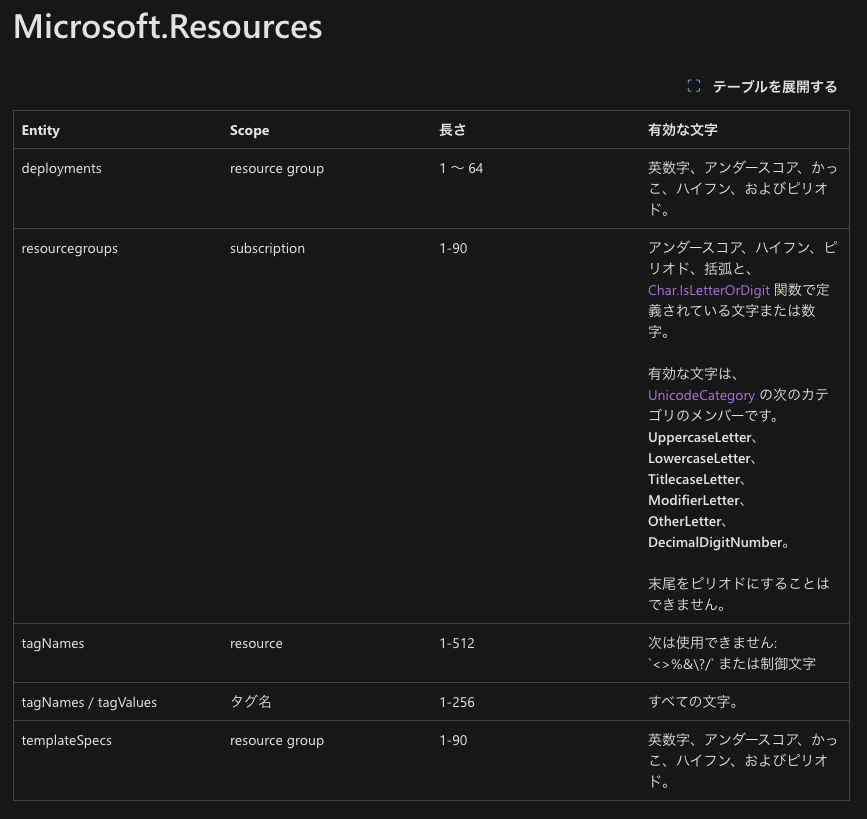The width and height of the screenshot is (867, 819).
Task: Click the 次は使用できません: text
Action: pyautogui.click(x=712, y=643)
